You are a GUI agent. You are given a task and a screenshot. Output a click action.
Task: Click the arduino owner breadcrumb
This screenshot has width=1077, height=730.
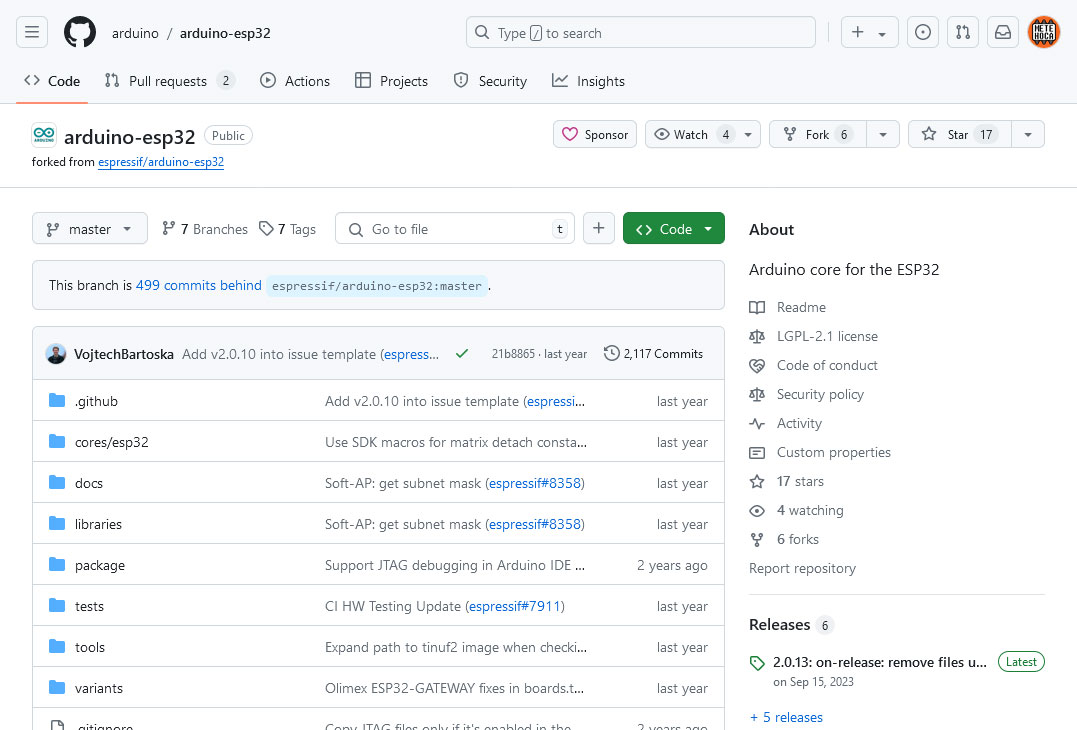pyautogui.click(x=135, y=33)
